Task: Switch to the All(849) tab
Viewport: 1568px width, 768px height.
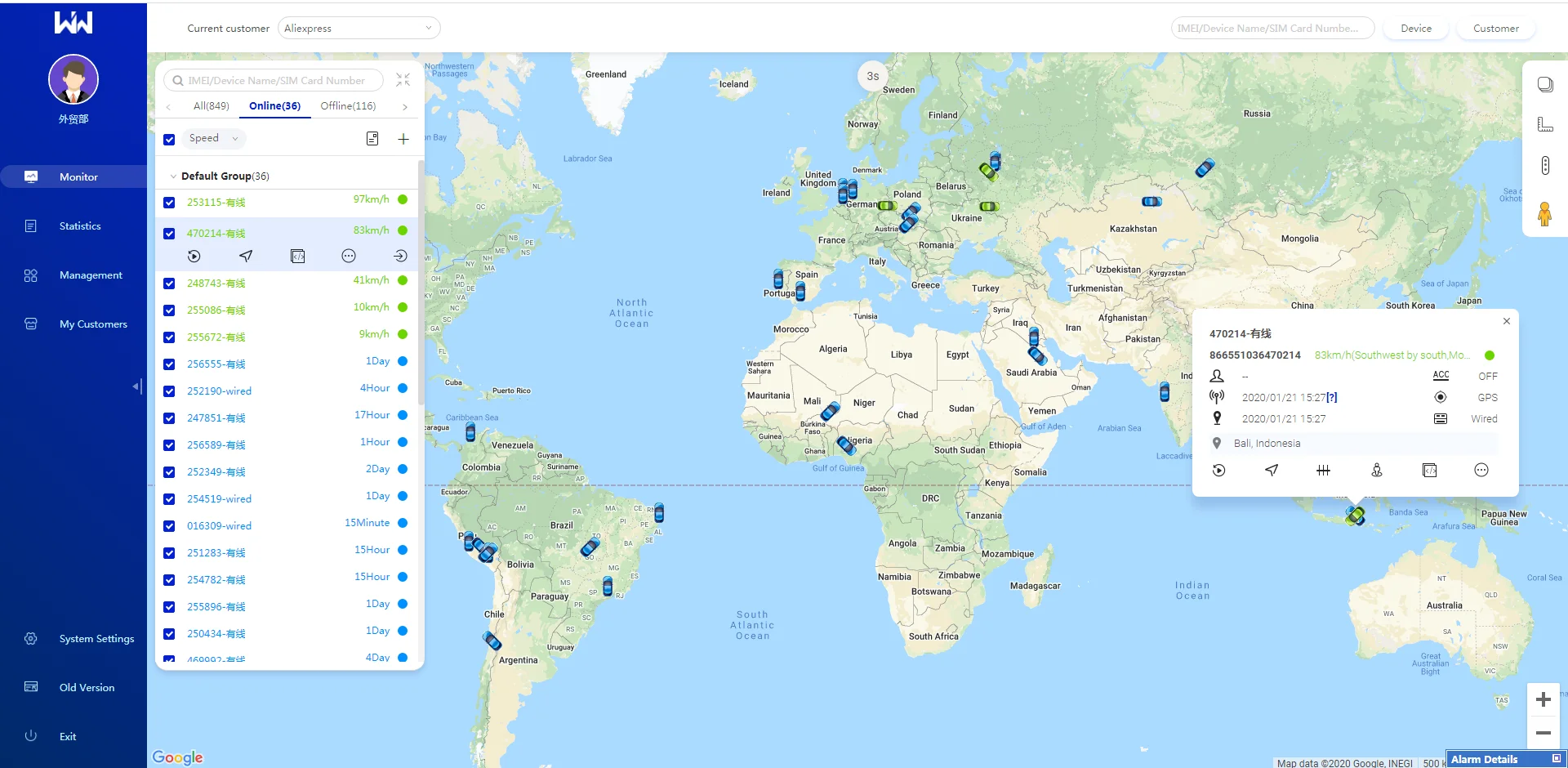Action: (x=212, y=106)
